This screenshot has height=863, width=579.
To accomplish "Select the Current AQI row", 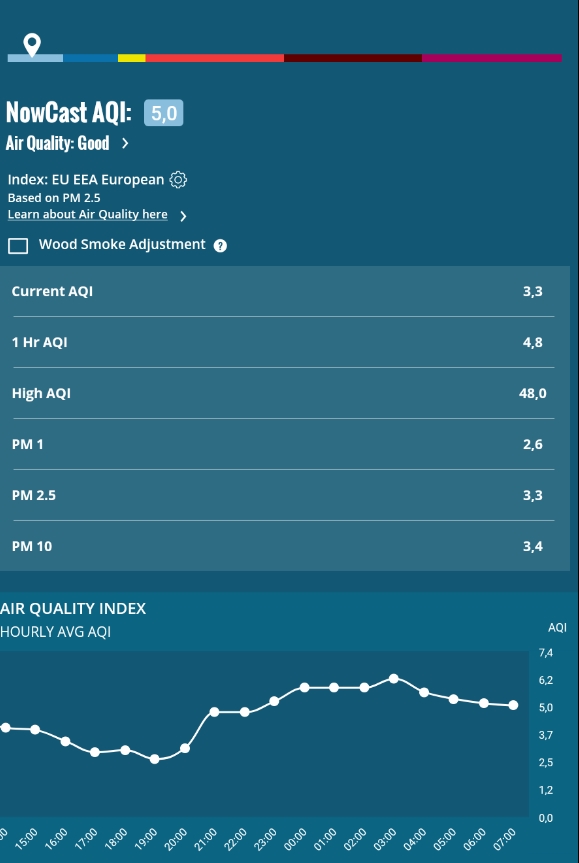I will (283, 291).
